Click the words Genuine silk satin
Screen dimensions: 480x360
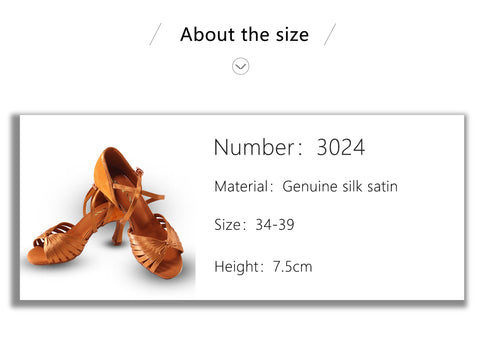click(x=340, y=186)
